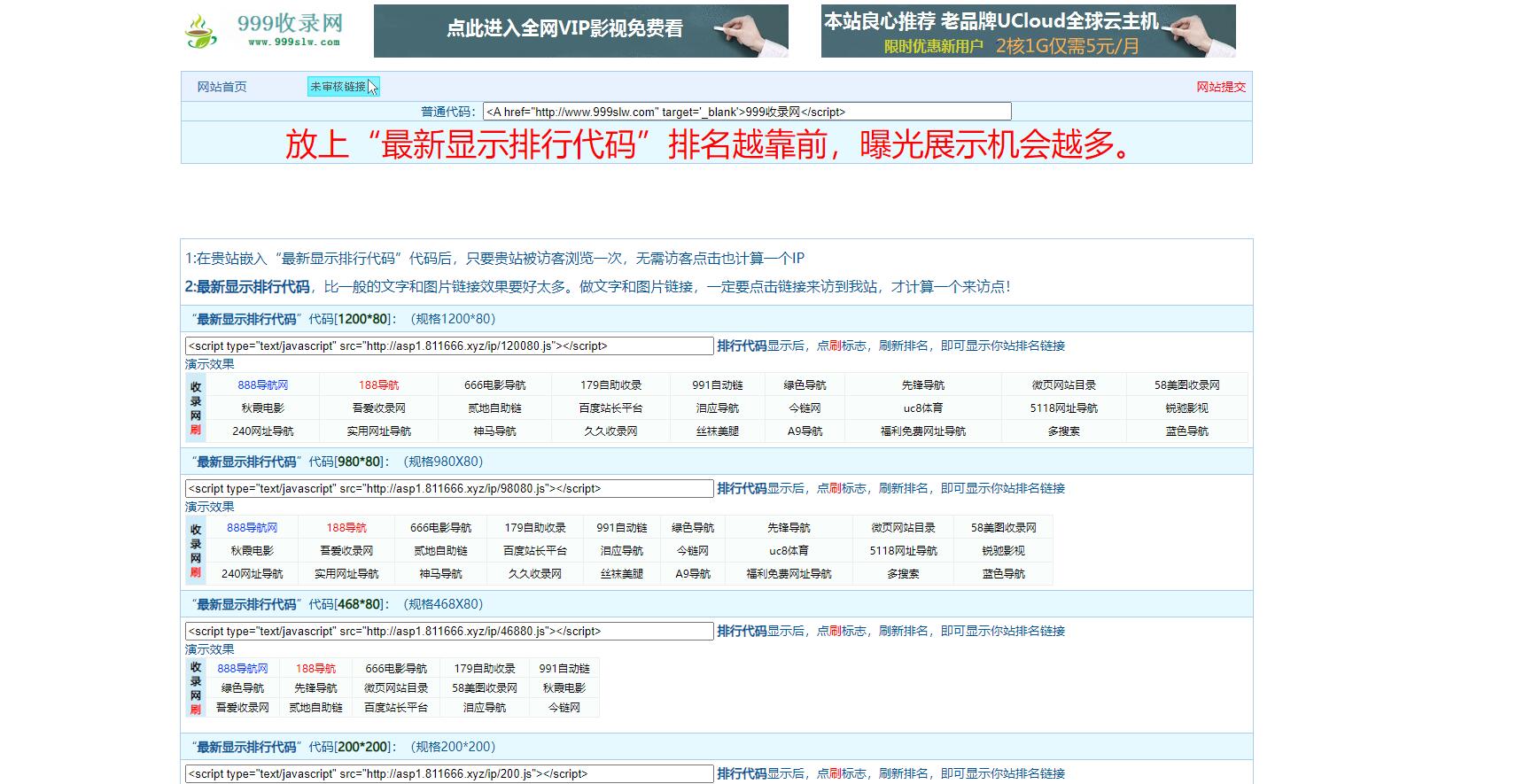The image size is (1516, 784).
Task: Open 179自助收录 in the 468X80 demo table
Action: pos(485,669)
